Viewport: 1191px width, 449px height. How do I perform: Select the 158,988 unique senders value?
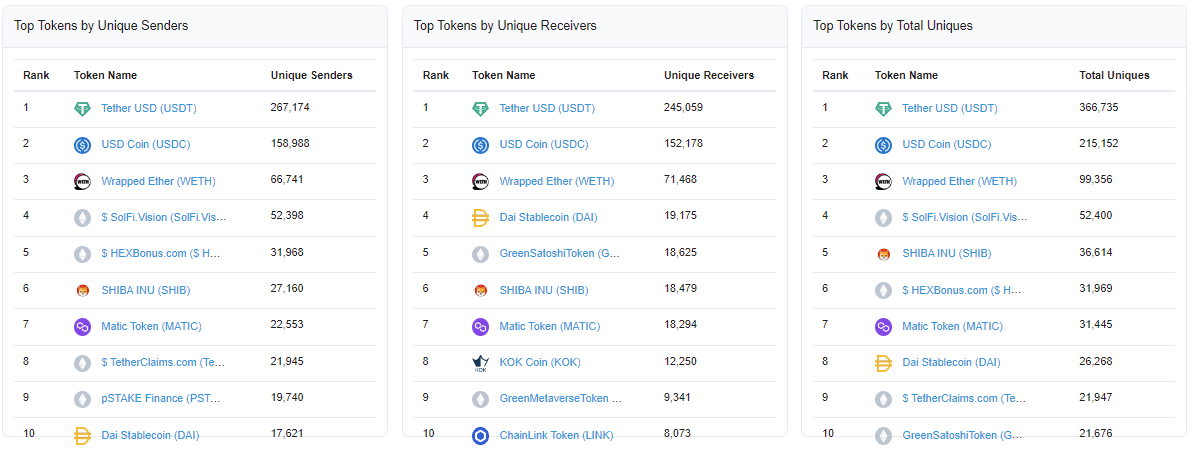tap(290, 144)
